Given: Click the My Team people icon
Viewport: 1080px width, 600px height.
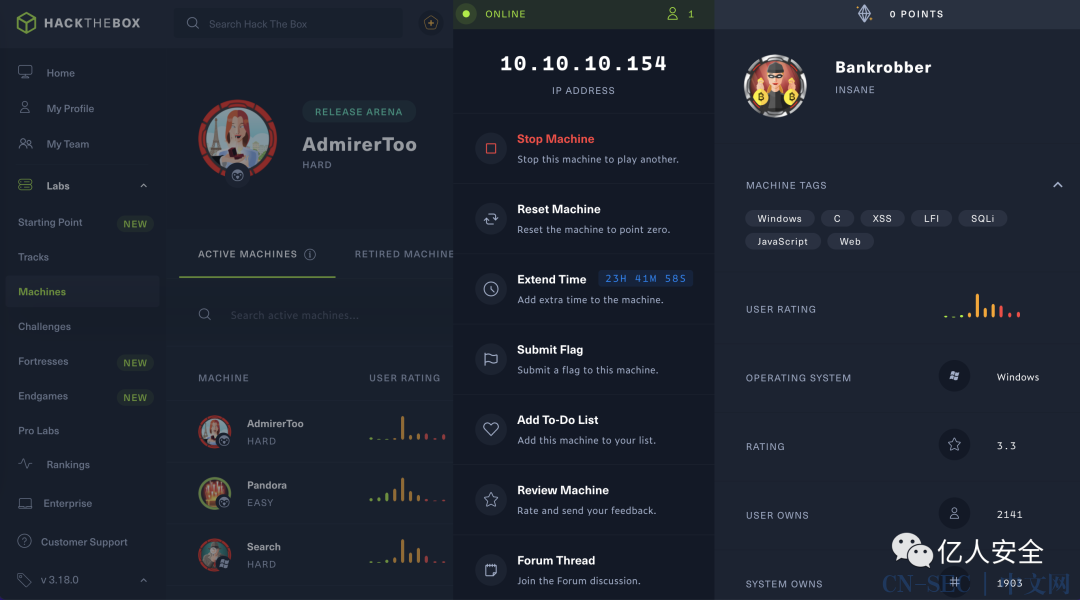Looking at the screenshot, I should (x=25, y=143).
